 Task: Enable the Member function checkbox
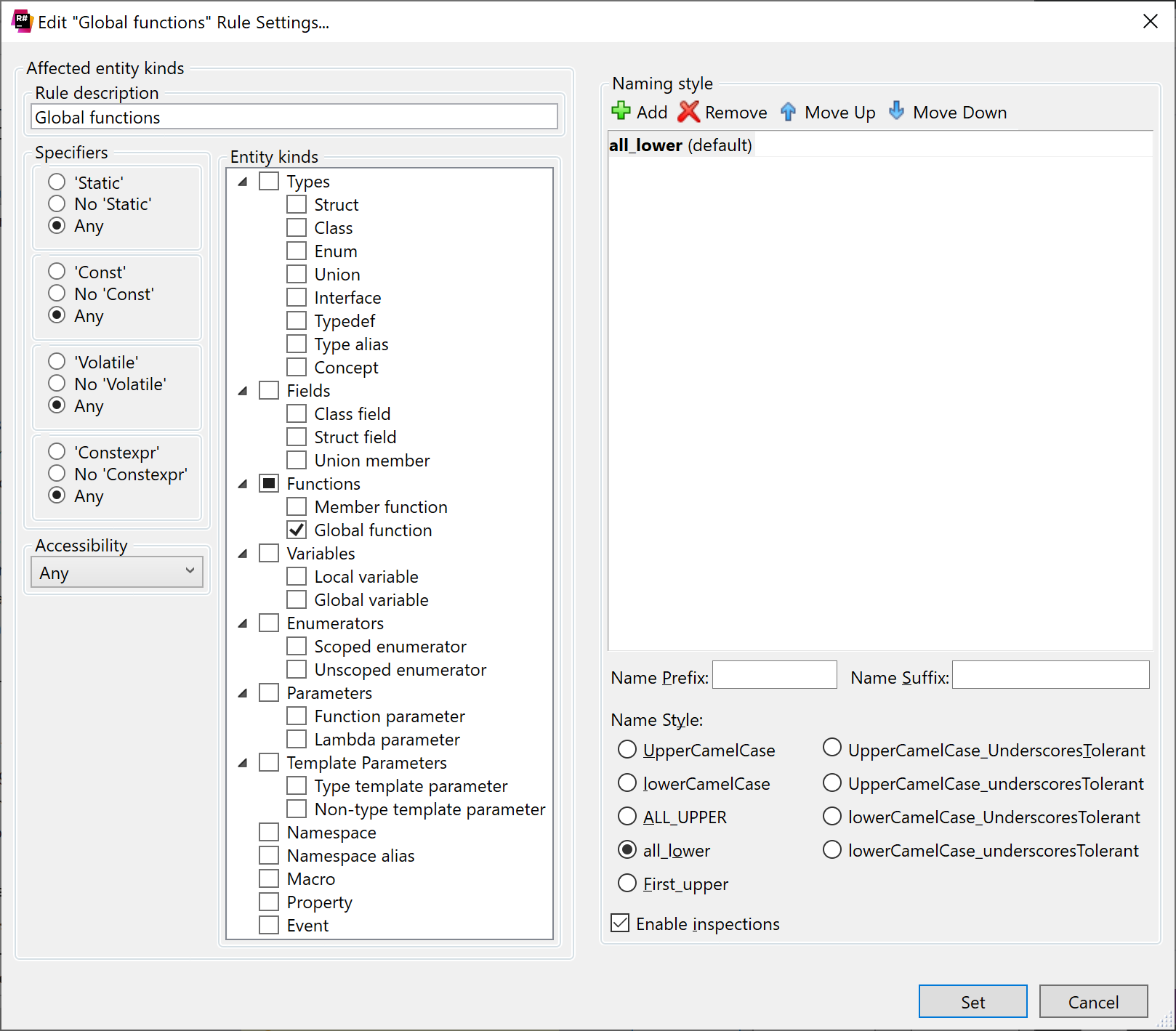click(x=296, y=506)
